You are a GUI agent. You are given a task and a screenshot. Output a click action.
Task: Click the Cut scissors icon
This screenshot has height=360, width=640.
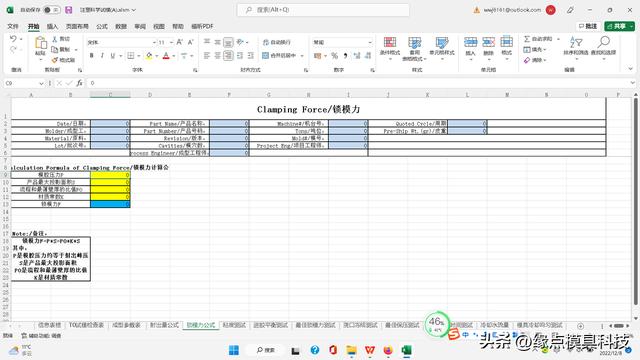[x=55, y=39]
